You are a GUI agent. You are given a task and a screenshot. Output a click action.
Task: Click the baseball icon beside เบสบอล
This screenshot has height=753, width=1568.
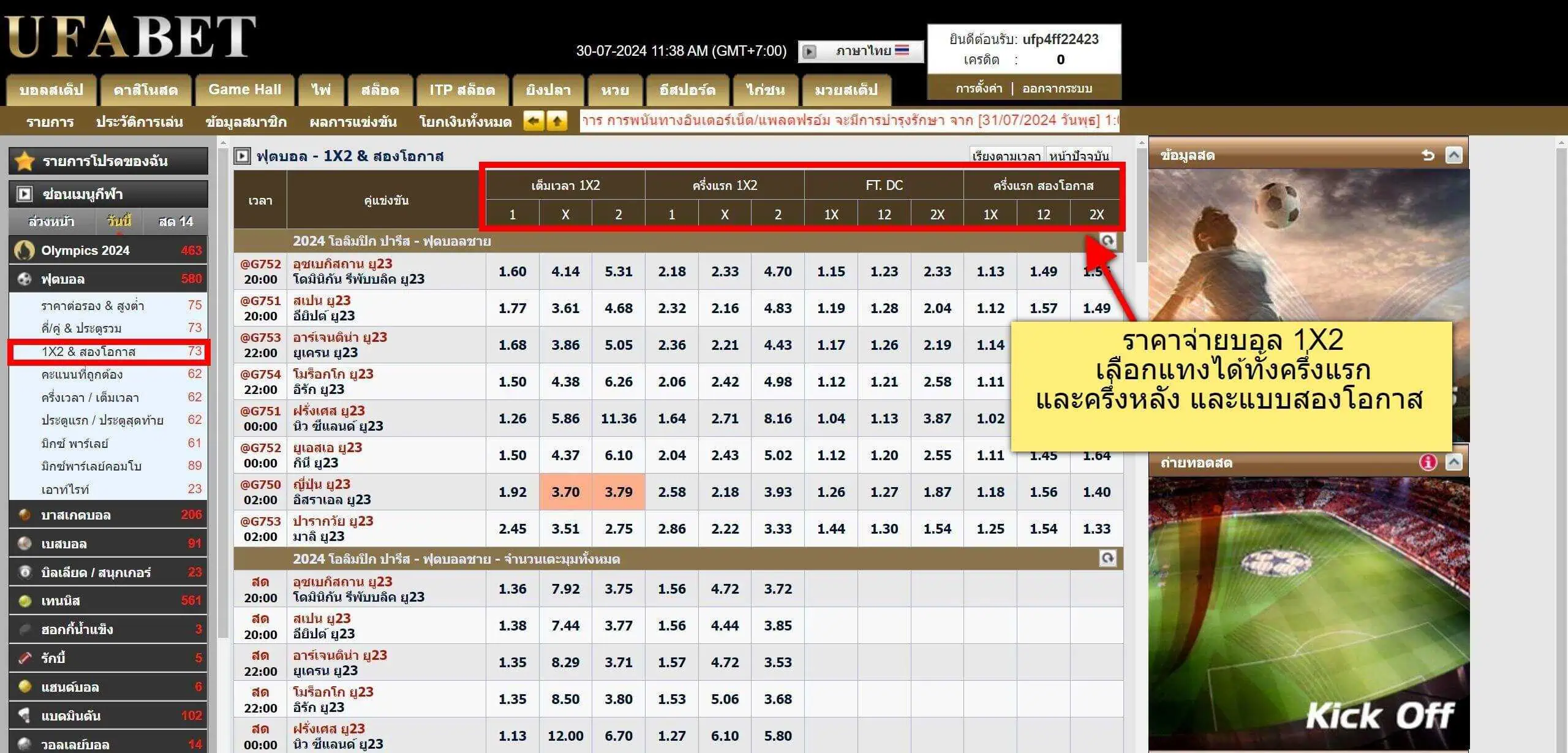click(x=24, y=543)
